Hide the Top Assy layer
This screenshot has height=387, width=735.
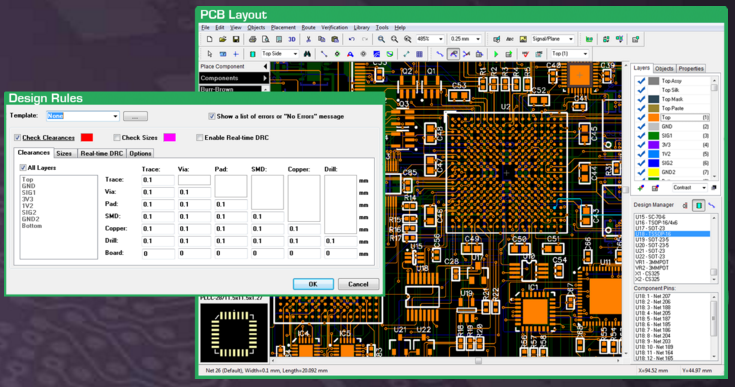click(x=641, y=81)
